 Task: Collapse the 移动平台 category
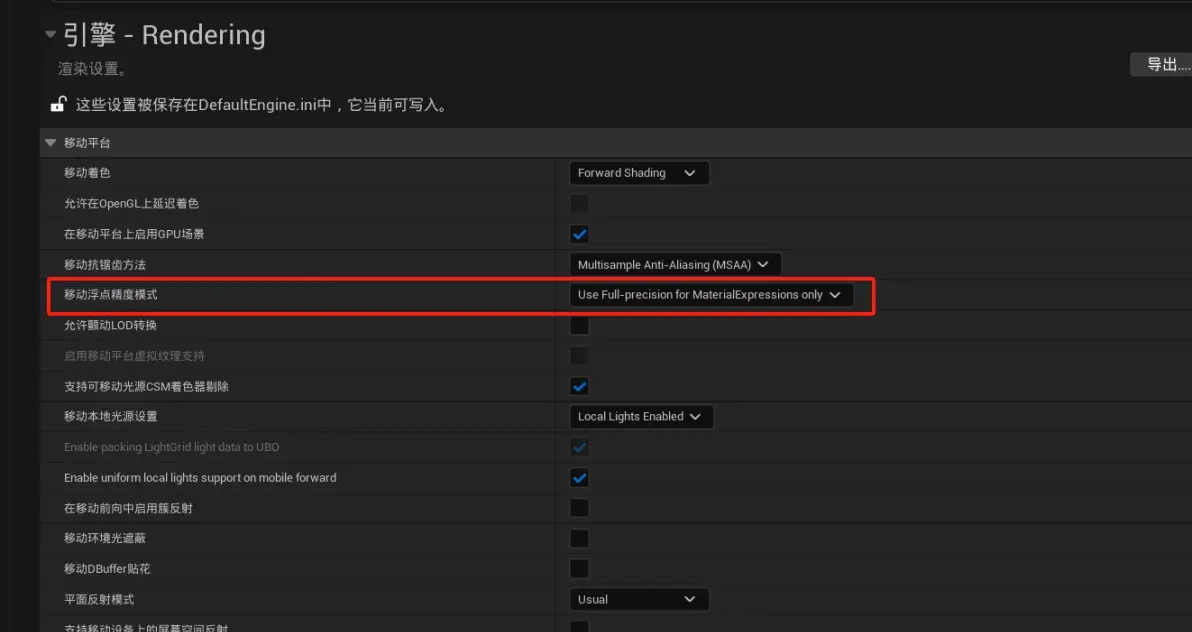click(51, 143)
